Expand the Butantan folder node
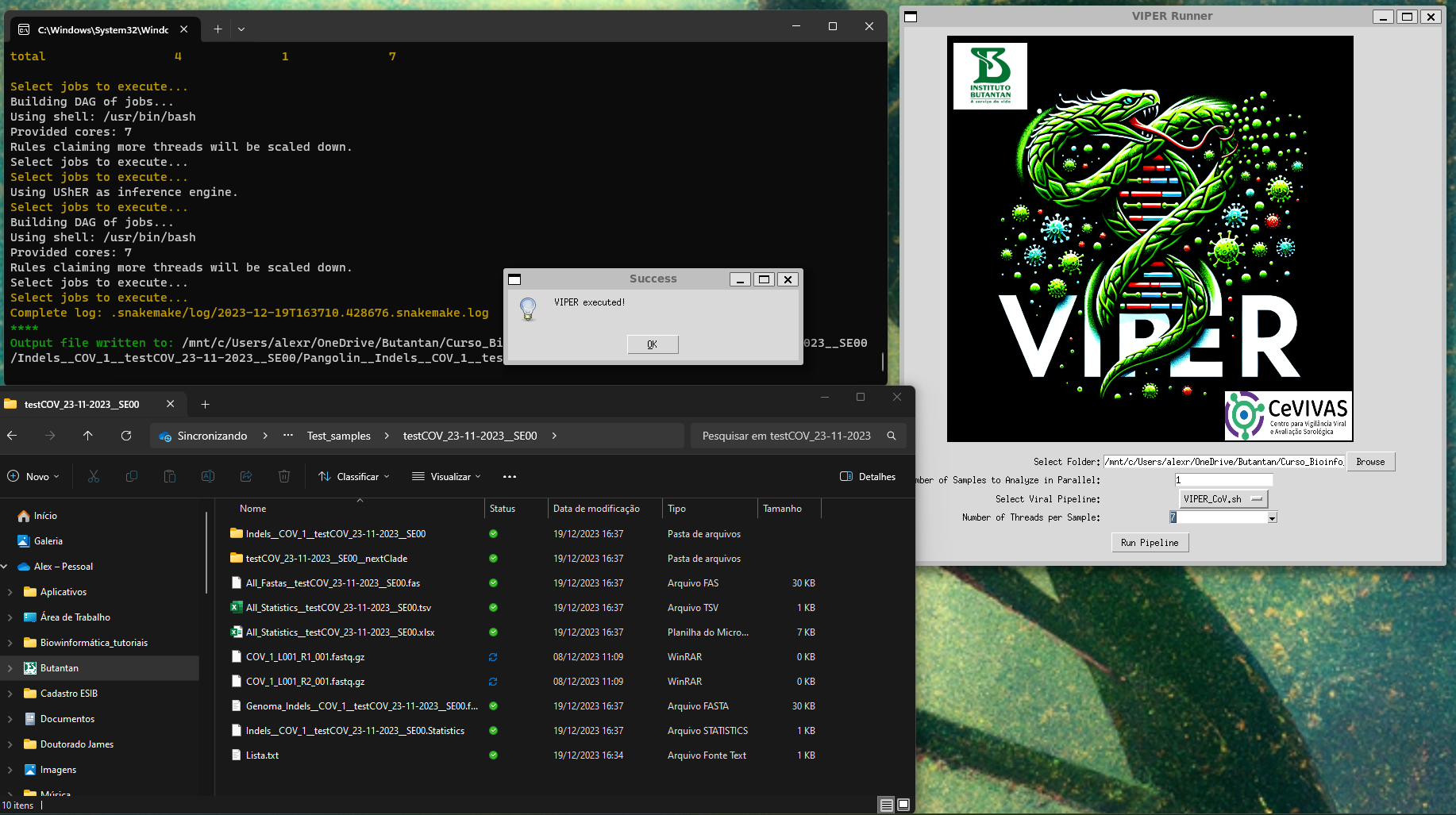Image resolution: width=1456 pixels, height=815 pixels. point(10,668)
